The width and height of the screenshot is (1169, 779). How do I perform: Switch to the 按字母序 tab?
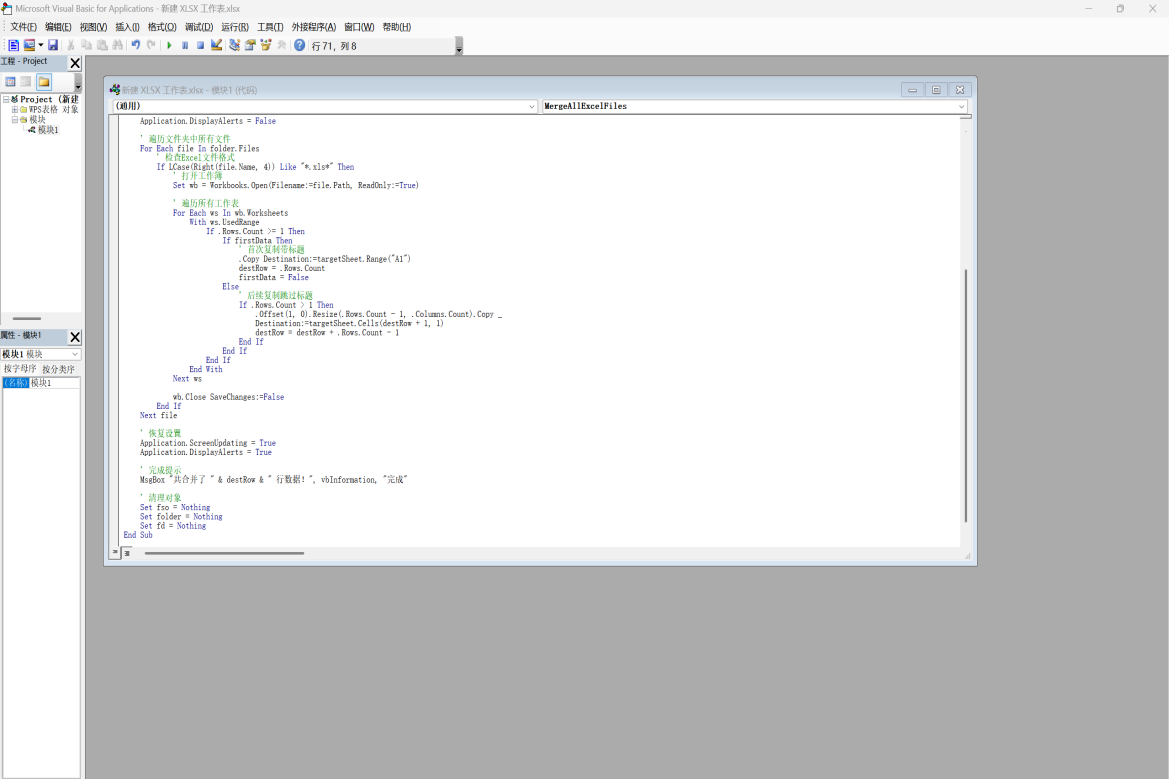(19, 369)
